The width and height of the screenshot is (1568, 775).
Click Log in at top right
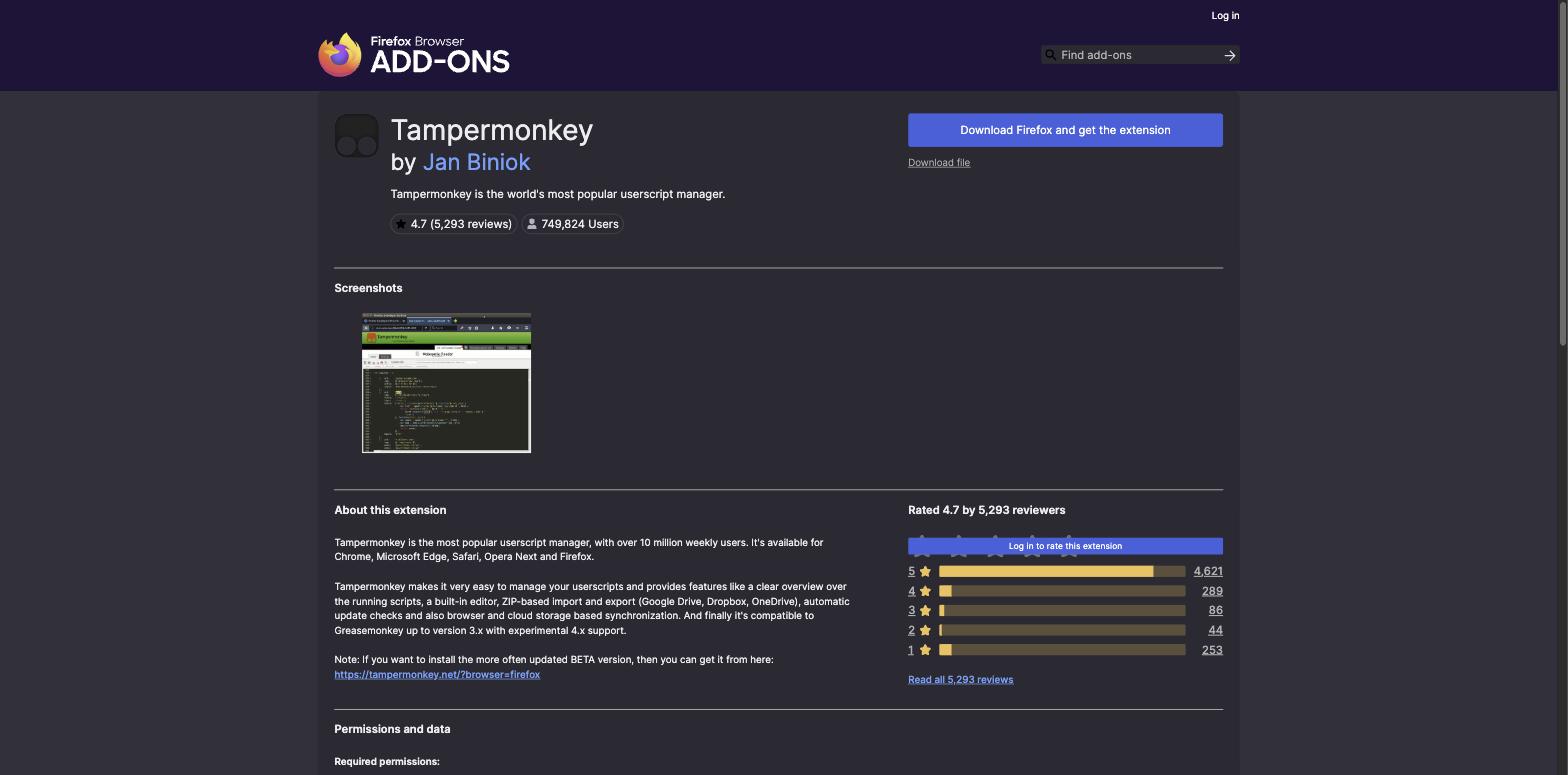click(x=1225, y=16)
